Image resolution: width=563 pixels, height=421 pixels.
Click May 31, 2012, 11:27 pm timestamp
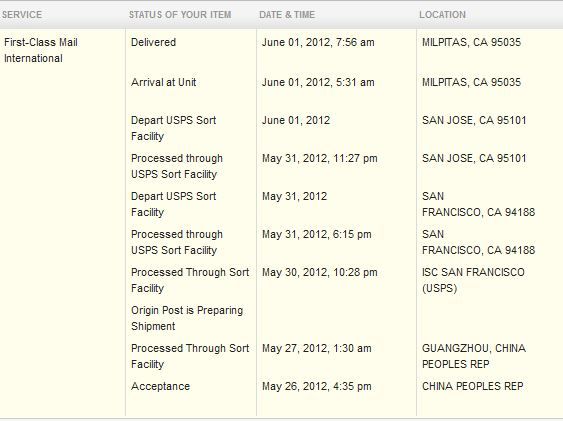pyautogui.click(x=320, y=158)
